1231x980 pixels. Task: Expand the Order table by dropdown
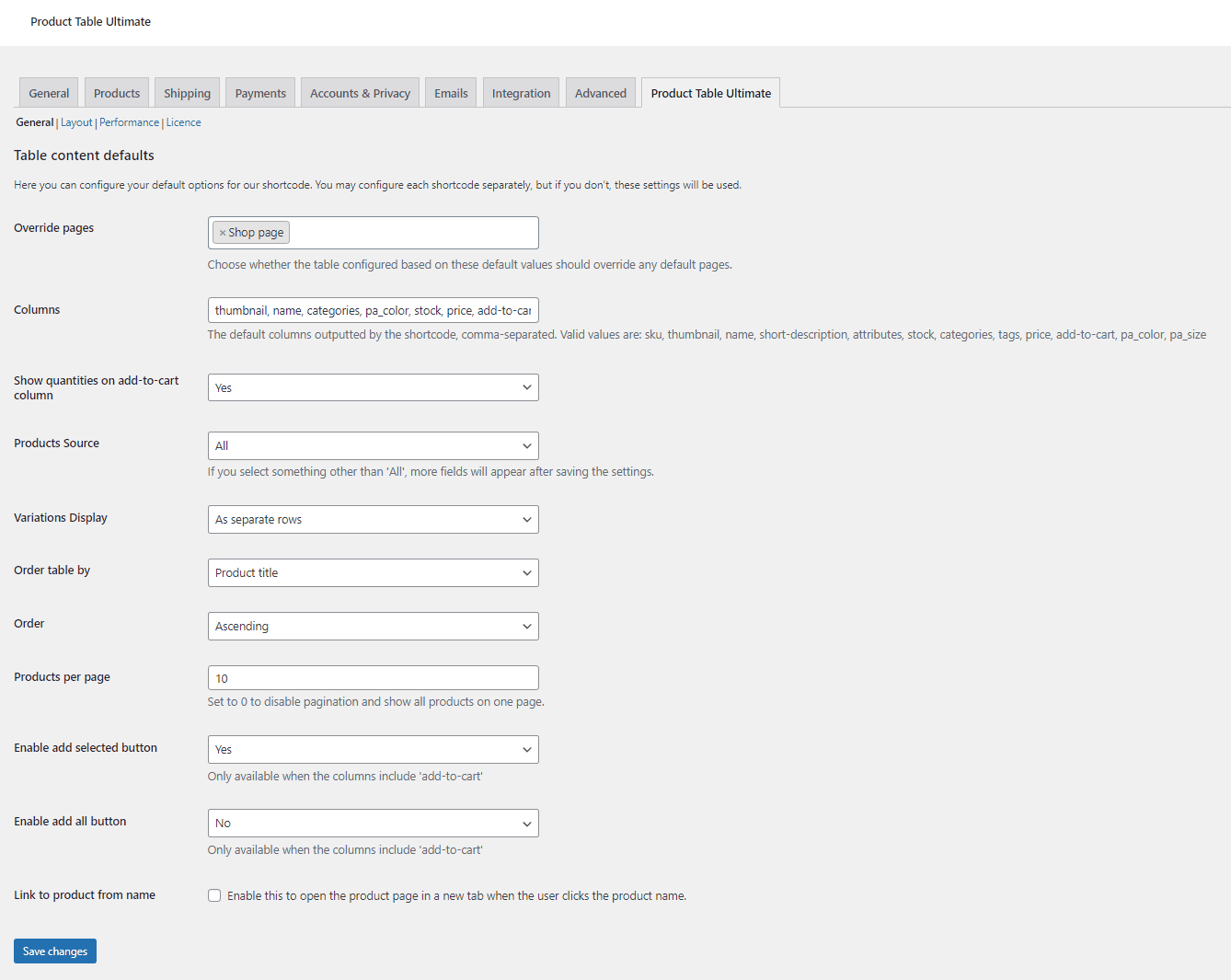click(x=374, y=572)
